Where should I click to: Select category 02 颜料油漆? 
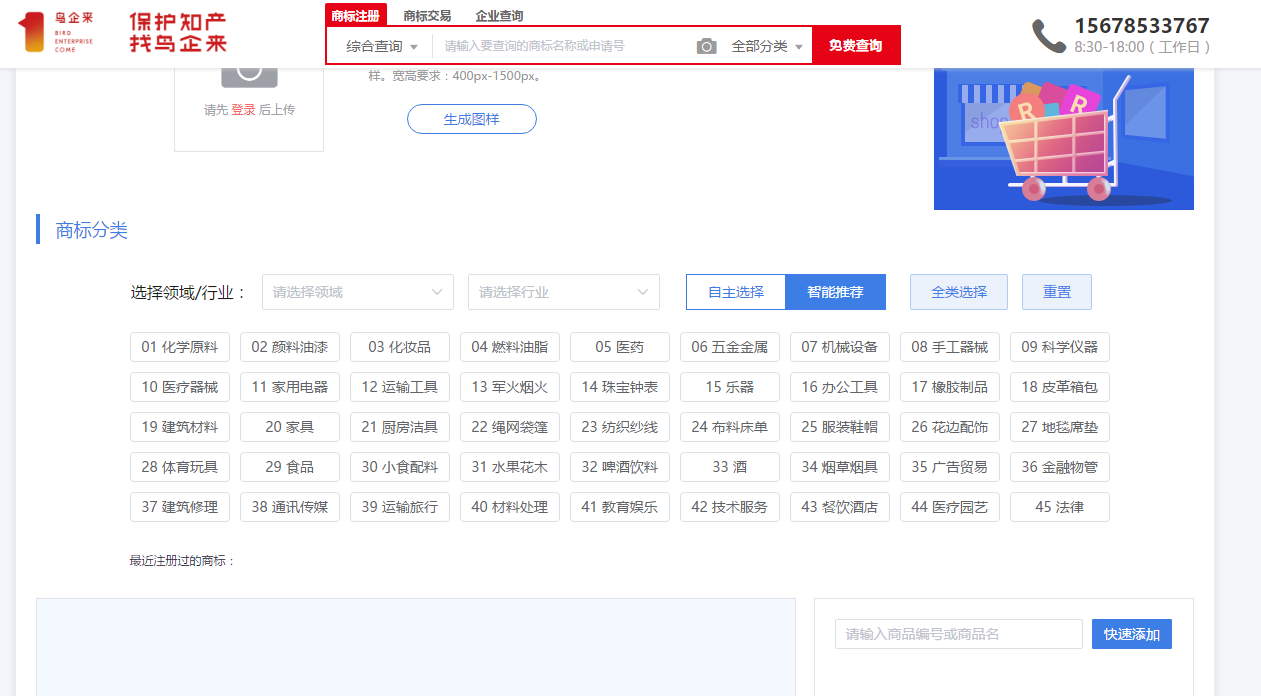tap(290, 347)
